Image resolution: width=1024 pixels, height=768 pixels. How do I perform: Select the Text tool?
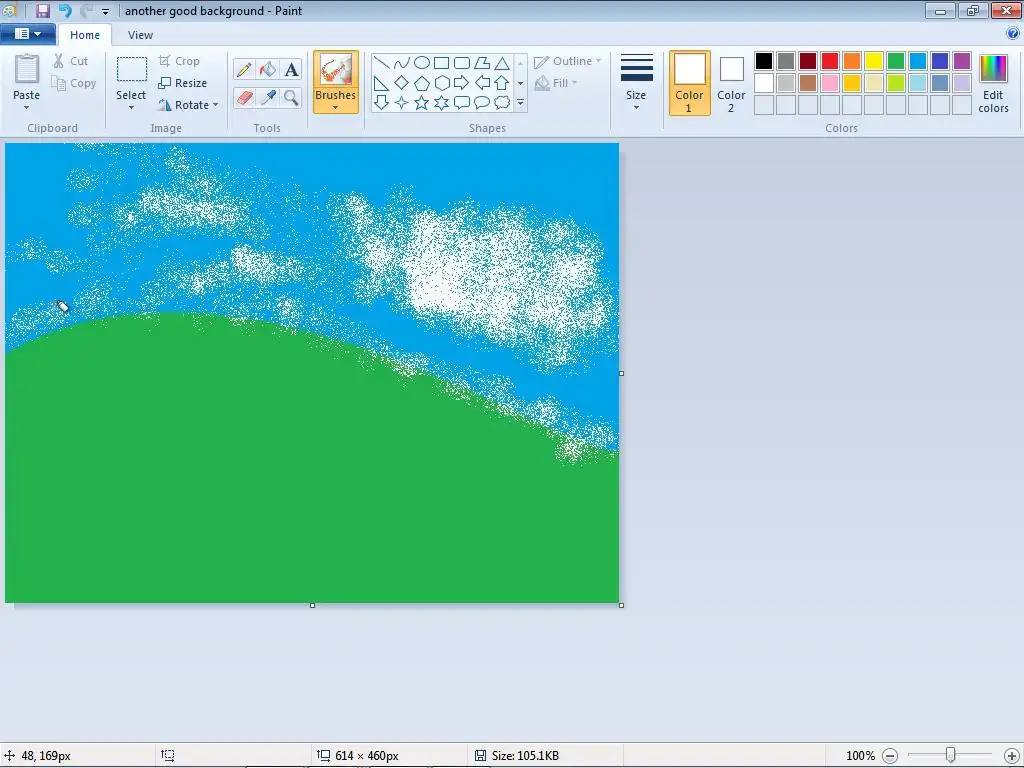click(291, 69)
